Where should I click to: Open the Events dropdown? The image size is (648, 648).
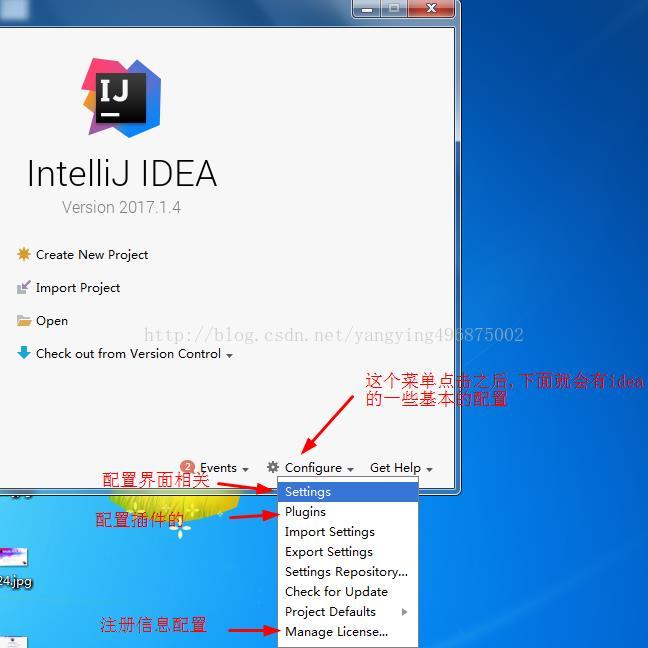224,468
